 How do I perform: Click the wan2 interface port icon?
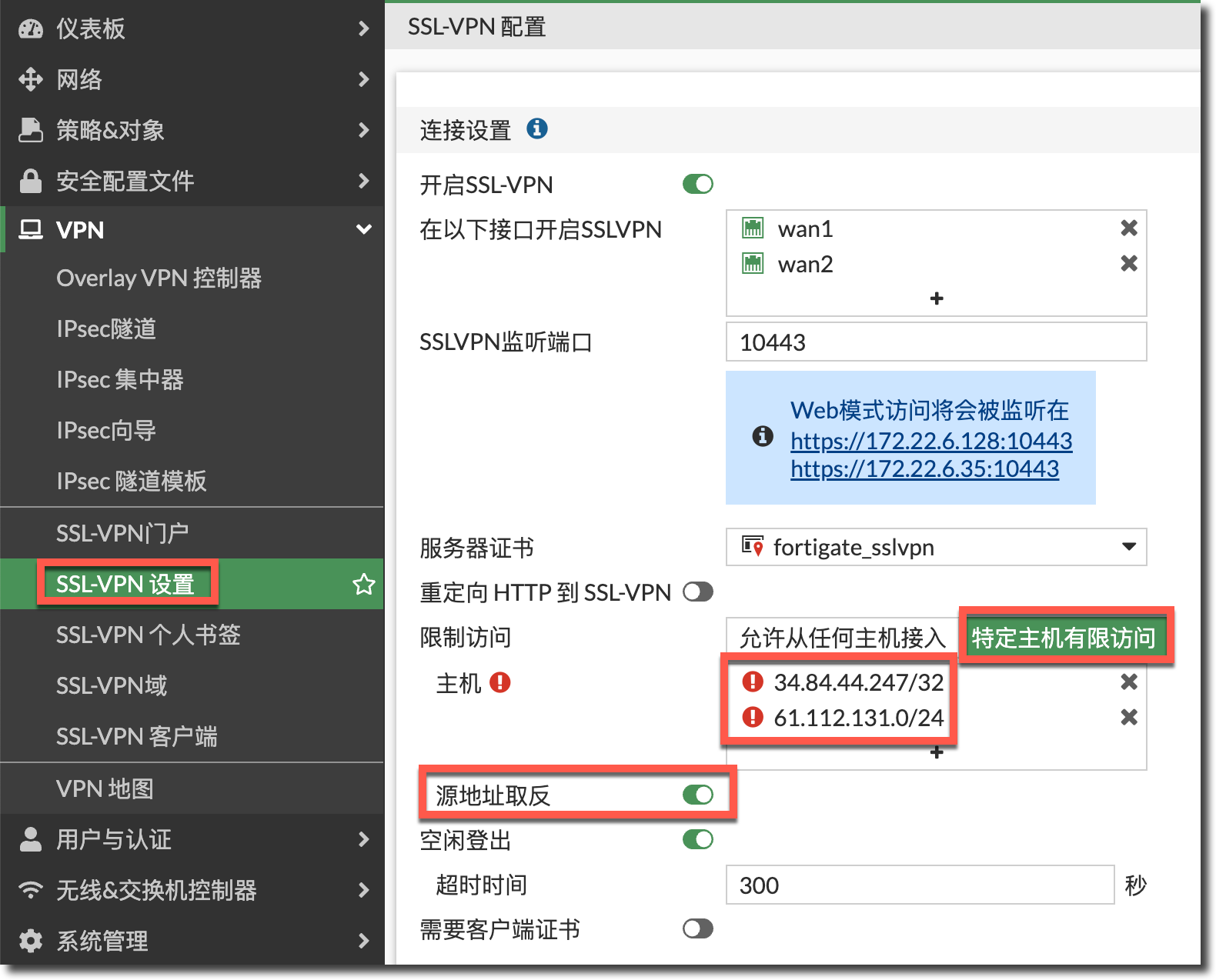tap(753, 263)
